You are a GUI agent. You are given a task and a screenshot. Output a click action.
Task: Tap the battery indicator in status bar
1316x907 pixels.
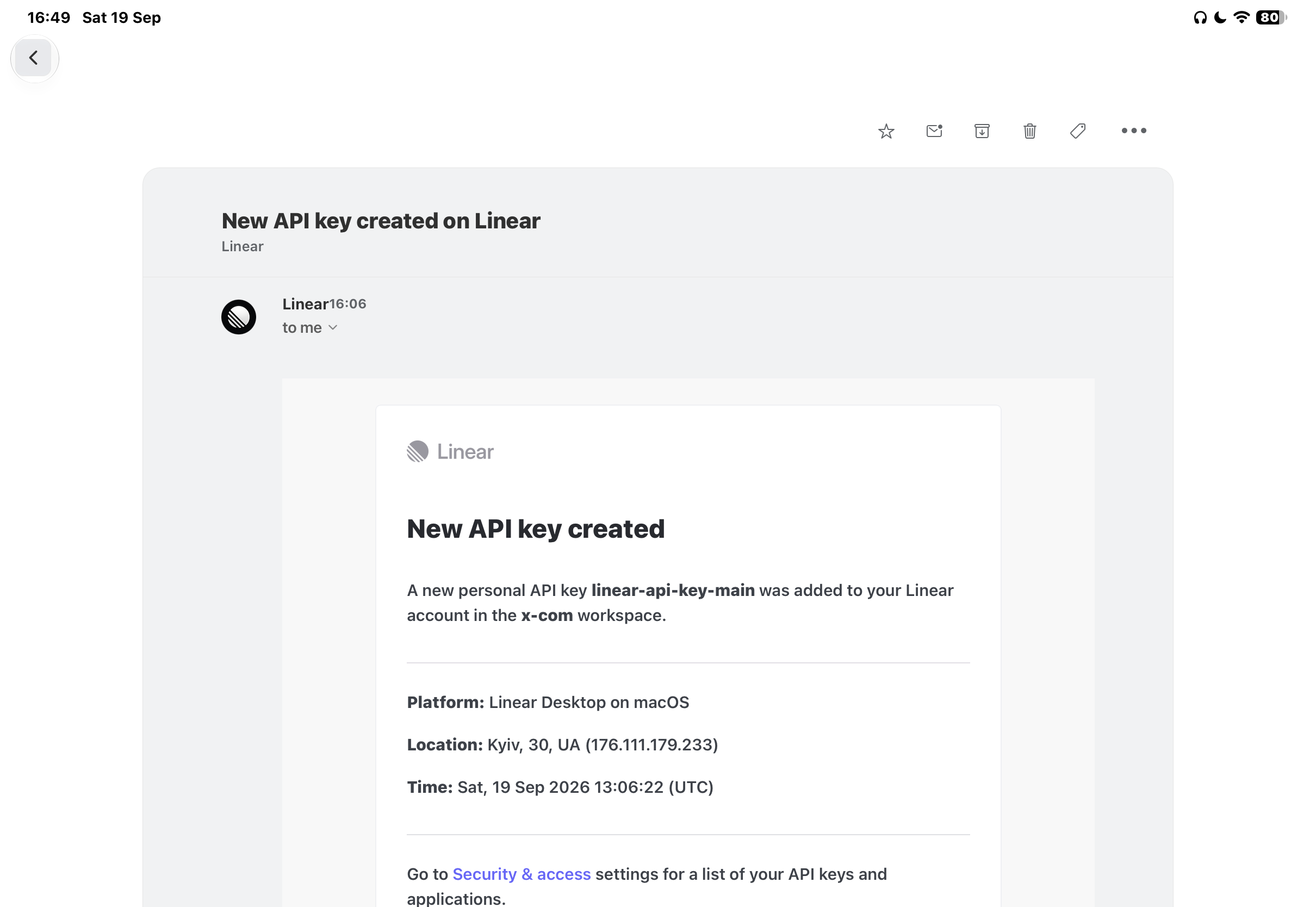coord(1271,17)
